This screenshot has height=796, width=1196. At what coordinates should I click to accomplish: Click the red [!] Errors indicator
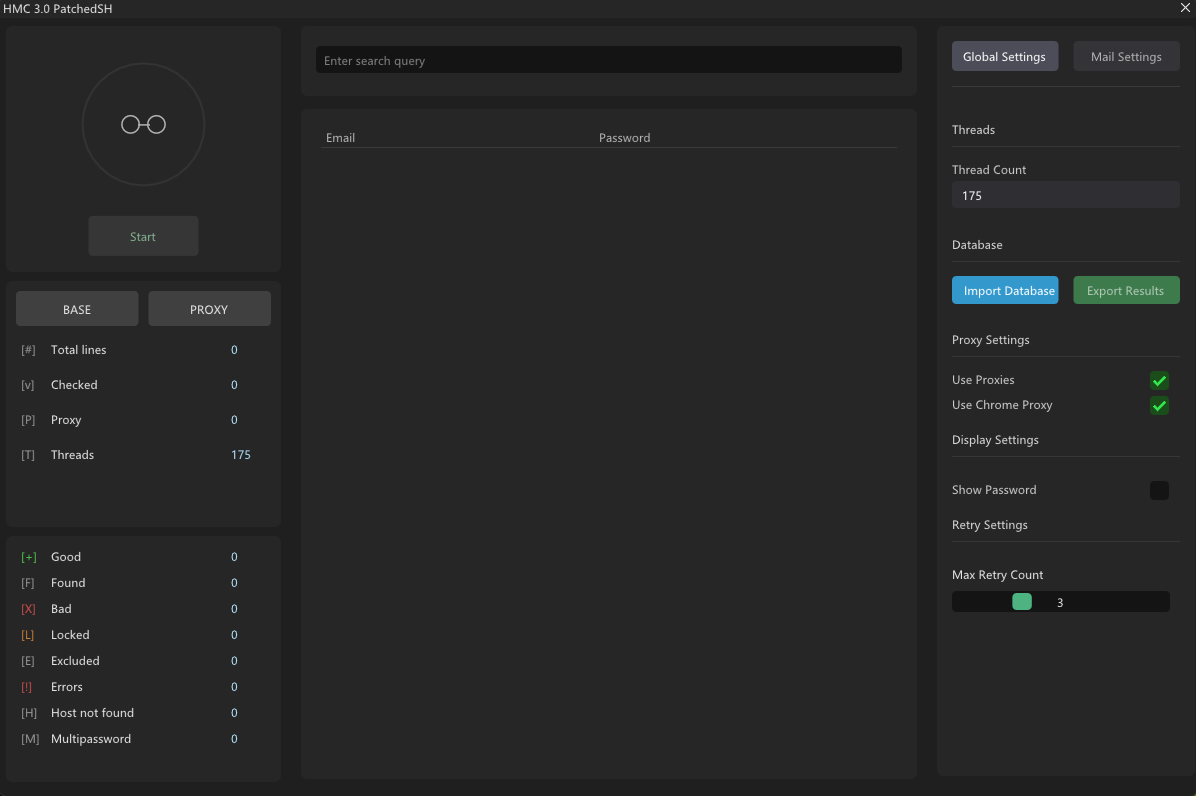(28, 687)
